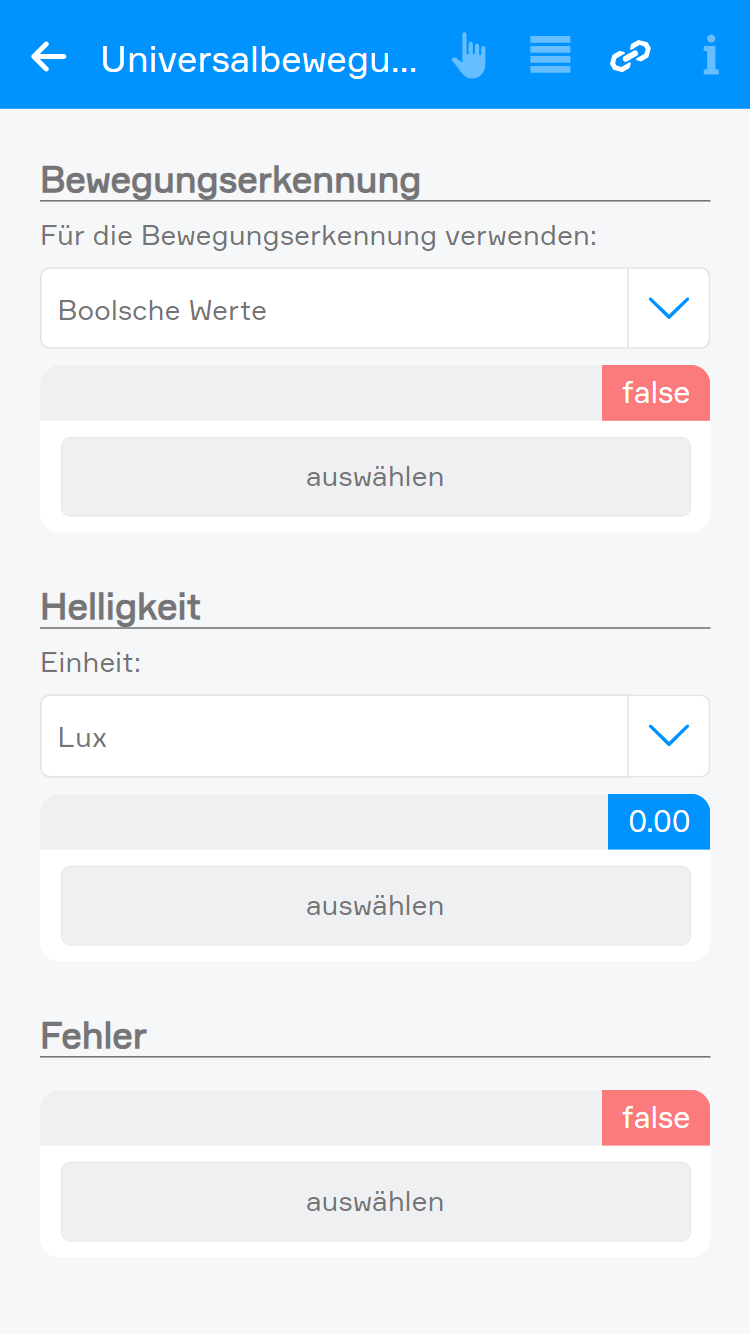Open the 'Lux' unit dropdown field

[x=334, y=737]
